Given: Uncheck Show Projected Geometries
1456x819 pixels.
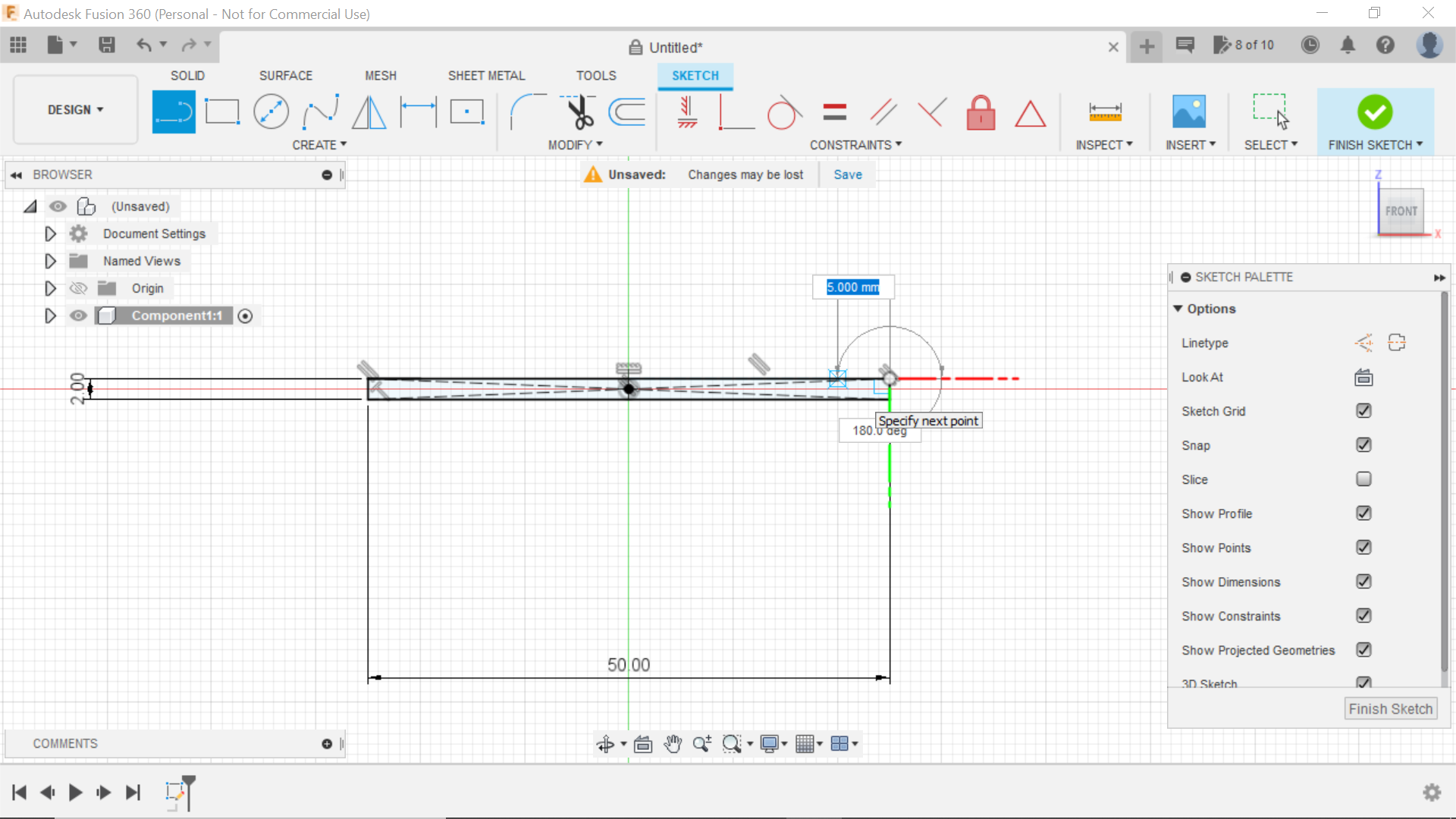Looking at the screenshot, I should pos(1363,650).
